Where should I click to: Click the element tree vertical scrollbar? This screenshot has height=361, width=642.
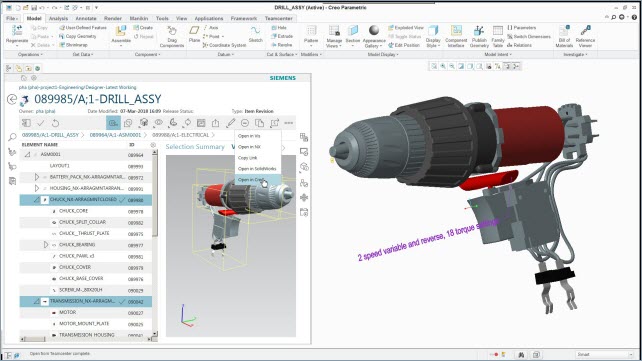[x=155, y=244]
